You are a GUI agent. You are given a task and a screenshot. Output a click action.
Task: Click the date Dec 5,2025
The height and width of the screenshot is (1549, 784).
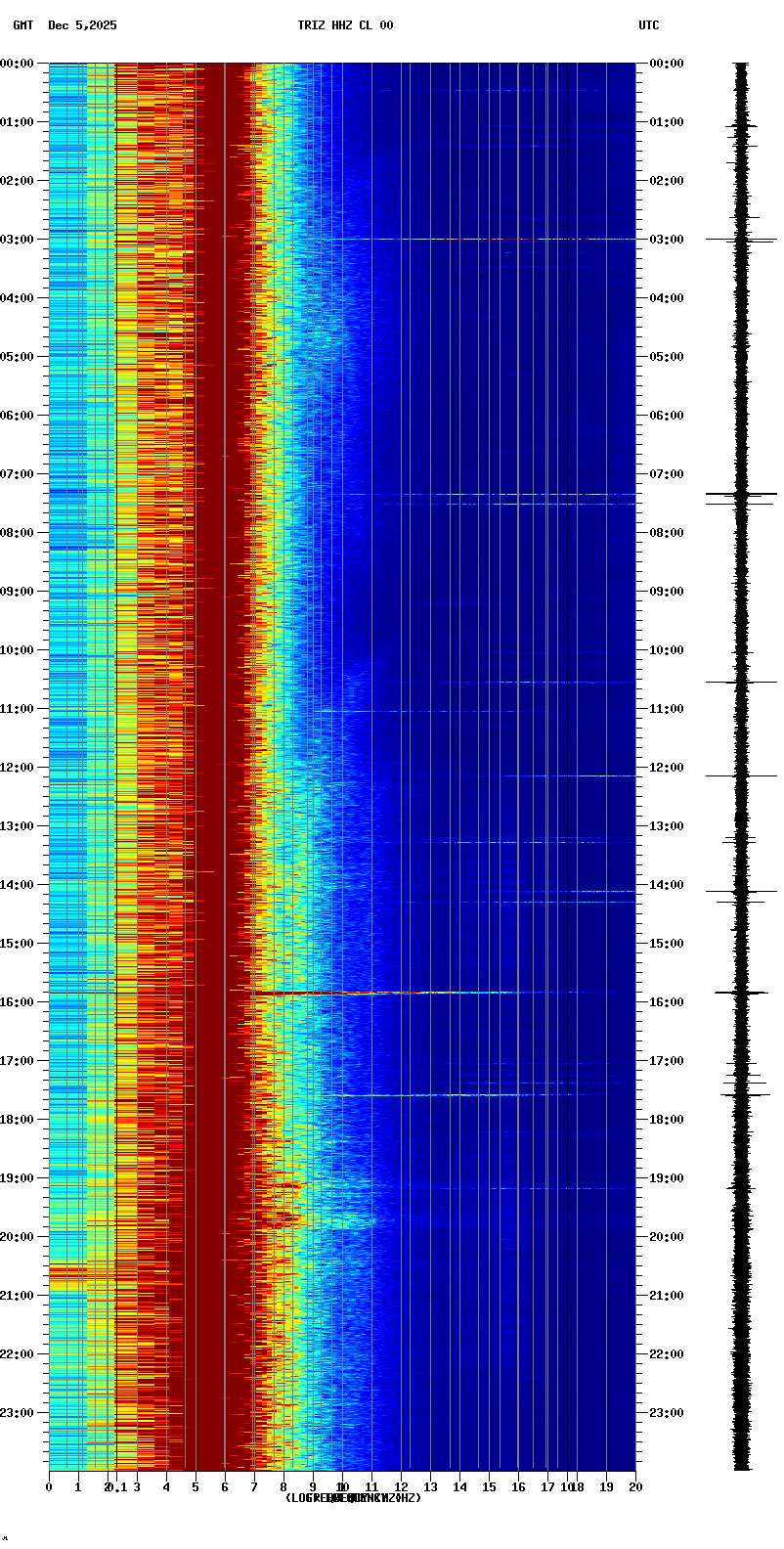coord(82,25)
